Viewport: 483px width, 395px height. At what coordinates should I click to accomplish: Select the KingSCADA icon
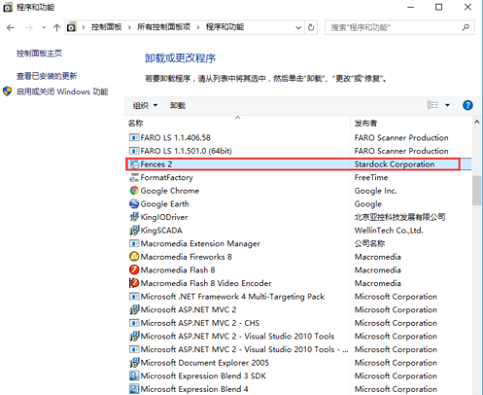pyautogui.click(x=134, y=230)
